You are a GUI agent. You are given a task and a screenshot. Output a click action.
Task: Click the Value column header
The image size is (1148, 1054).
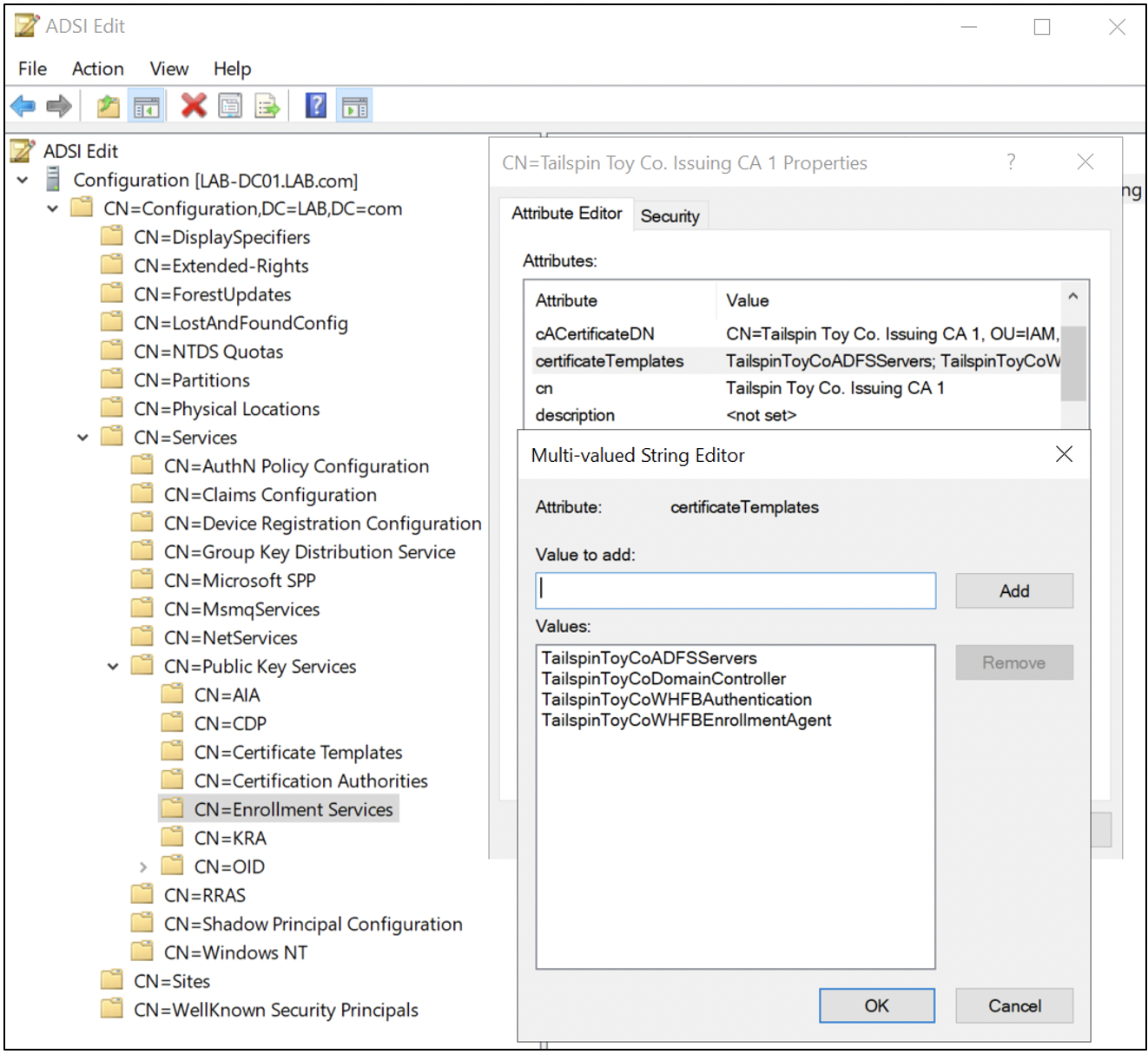889,300
